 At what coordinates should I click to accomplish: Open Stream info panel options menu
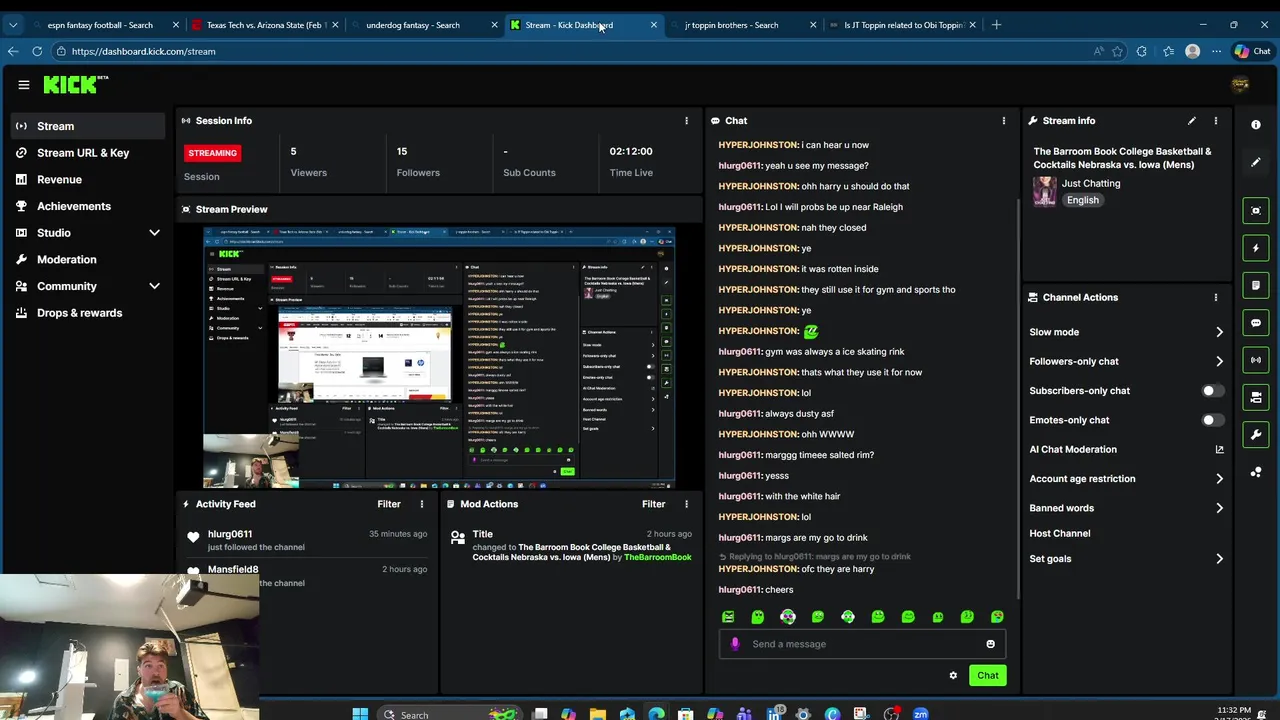click(x=1216, y=120)
